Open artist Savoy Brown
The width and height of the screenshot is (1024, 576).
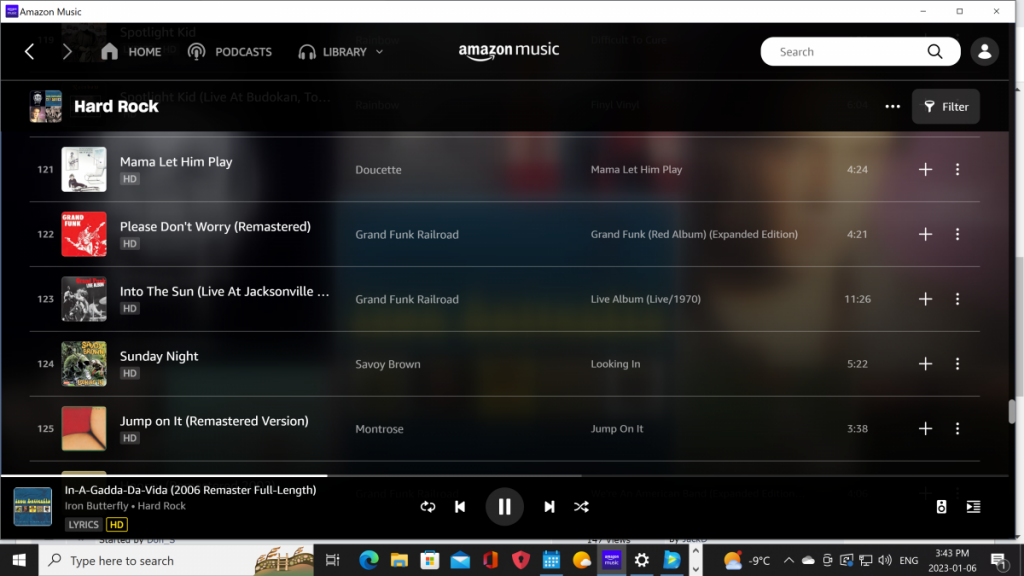click(388, 364)
